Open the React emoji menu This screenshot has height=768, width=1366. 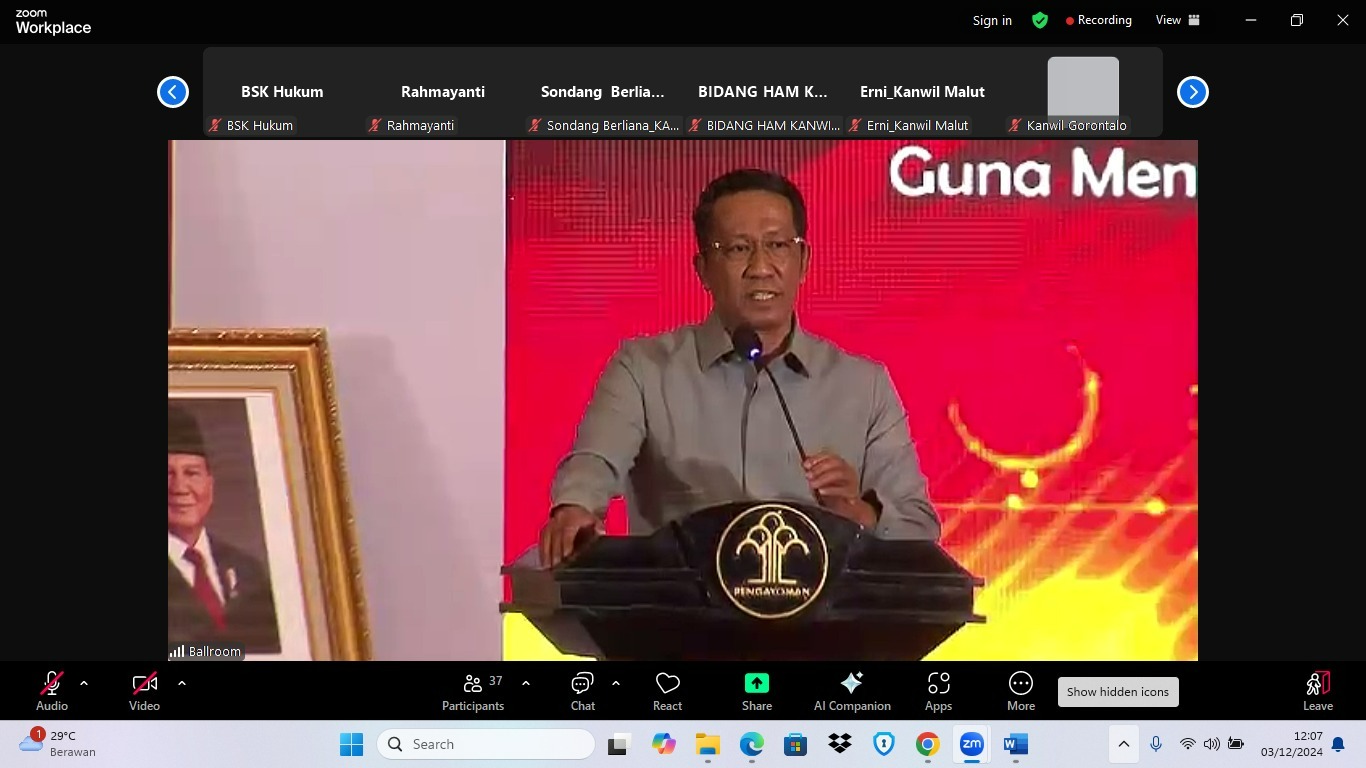(x=667, y=691)
